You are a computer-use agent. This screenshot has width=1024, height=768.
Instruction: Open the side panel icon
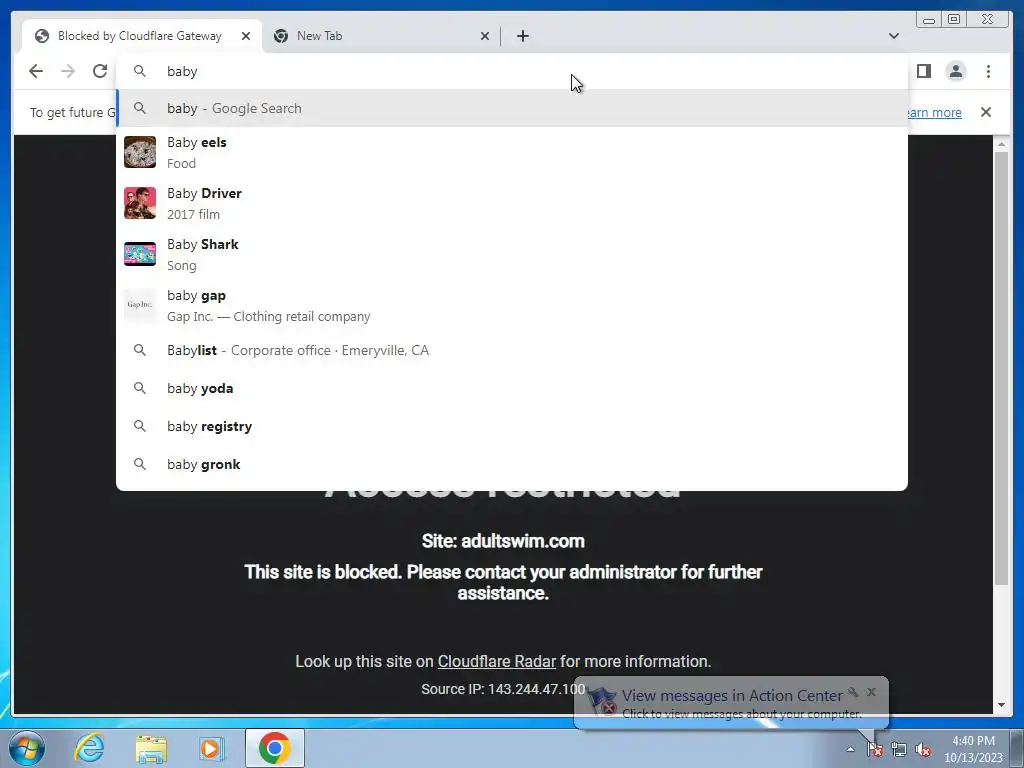pos(923,71)
